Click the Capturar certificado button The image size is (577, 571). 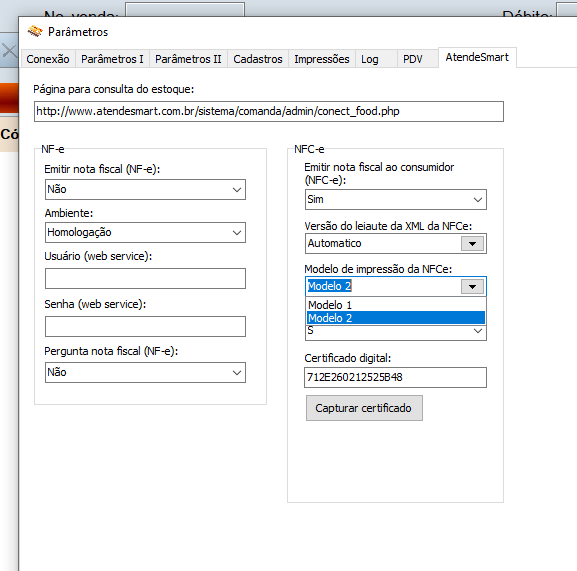(x=364, y=408)
